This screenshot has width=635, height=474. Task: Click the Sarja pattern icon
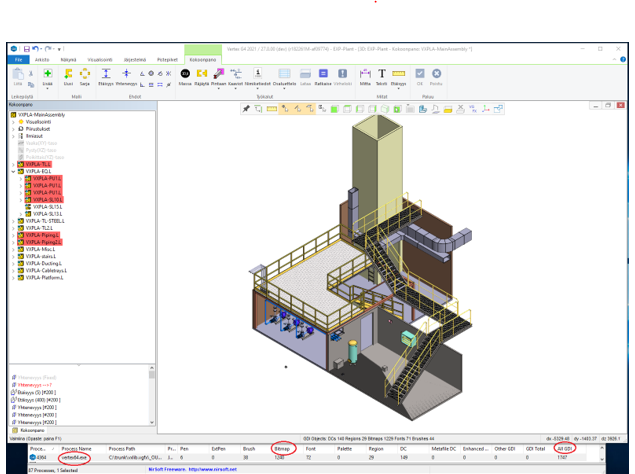[x=85, y=75]
